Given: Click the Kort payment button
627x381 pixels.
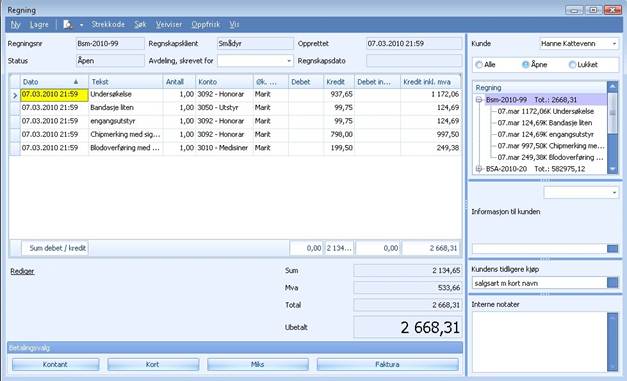Looking at the screenshot, I should (153, 364).
